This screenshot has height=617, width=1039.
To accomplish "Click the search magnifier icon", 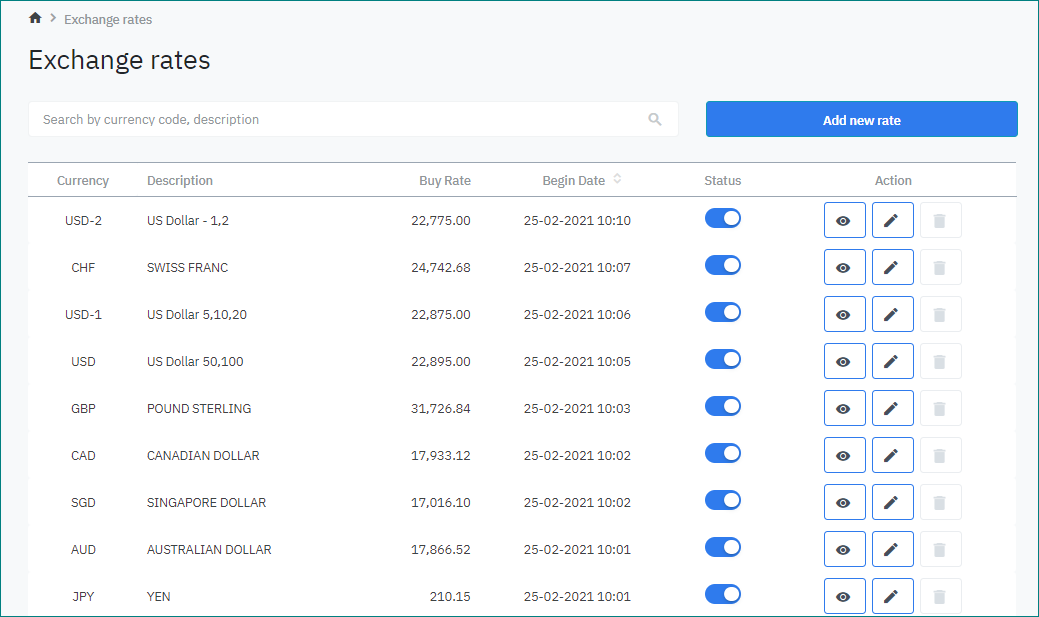I will [x=655, y=119].
